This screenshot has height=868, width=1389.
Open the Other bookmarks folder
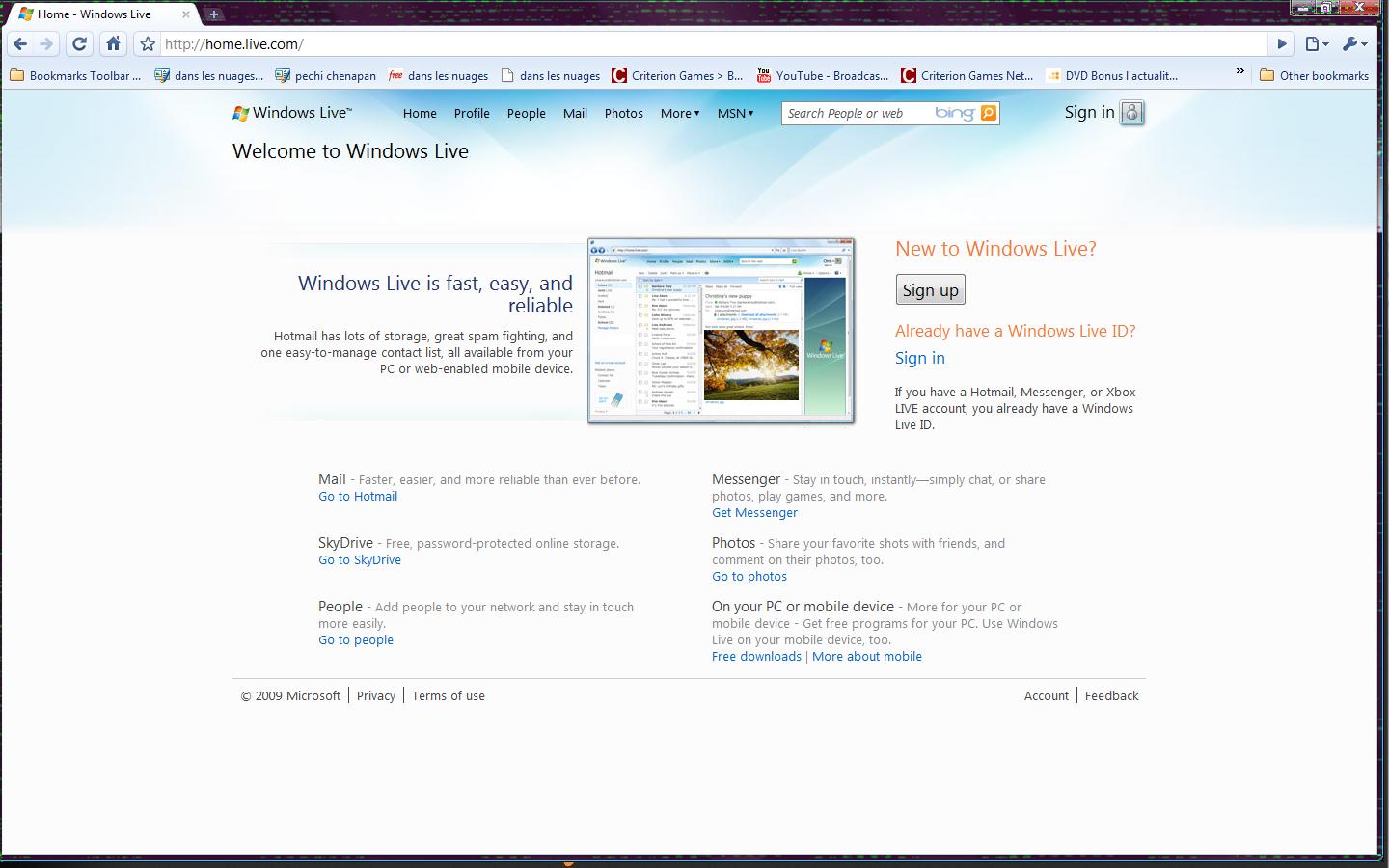1314,75
